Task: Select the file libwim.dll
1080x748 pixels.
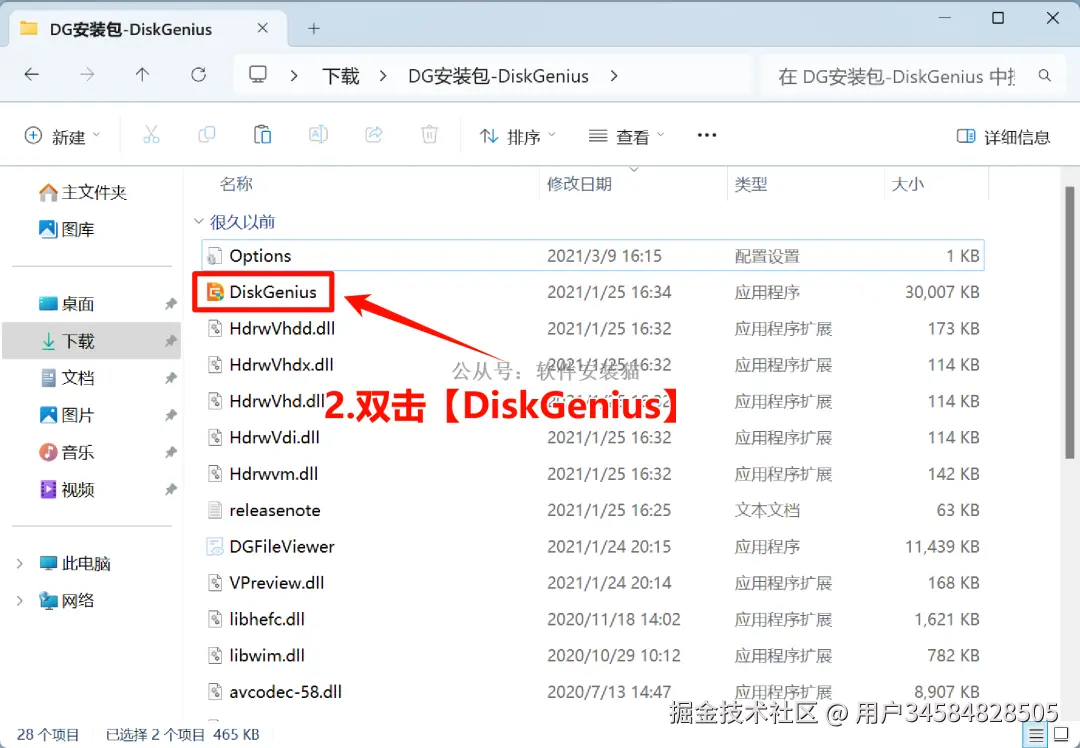Action: point(267,656)
